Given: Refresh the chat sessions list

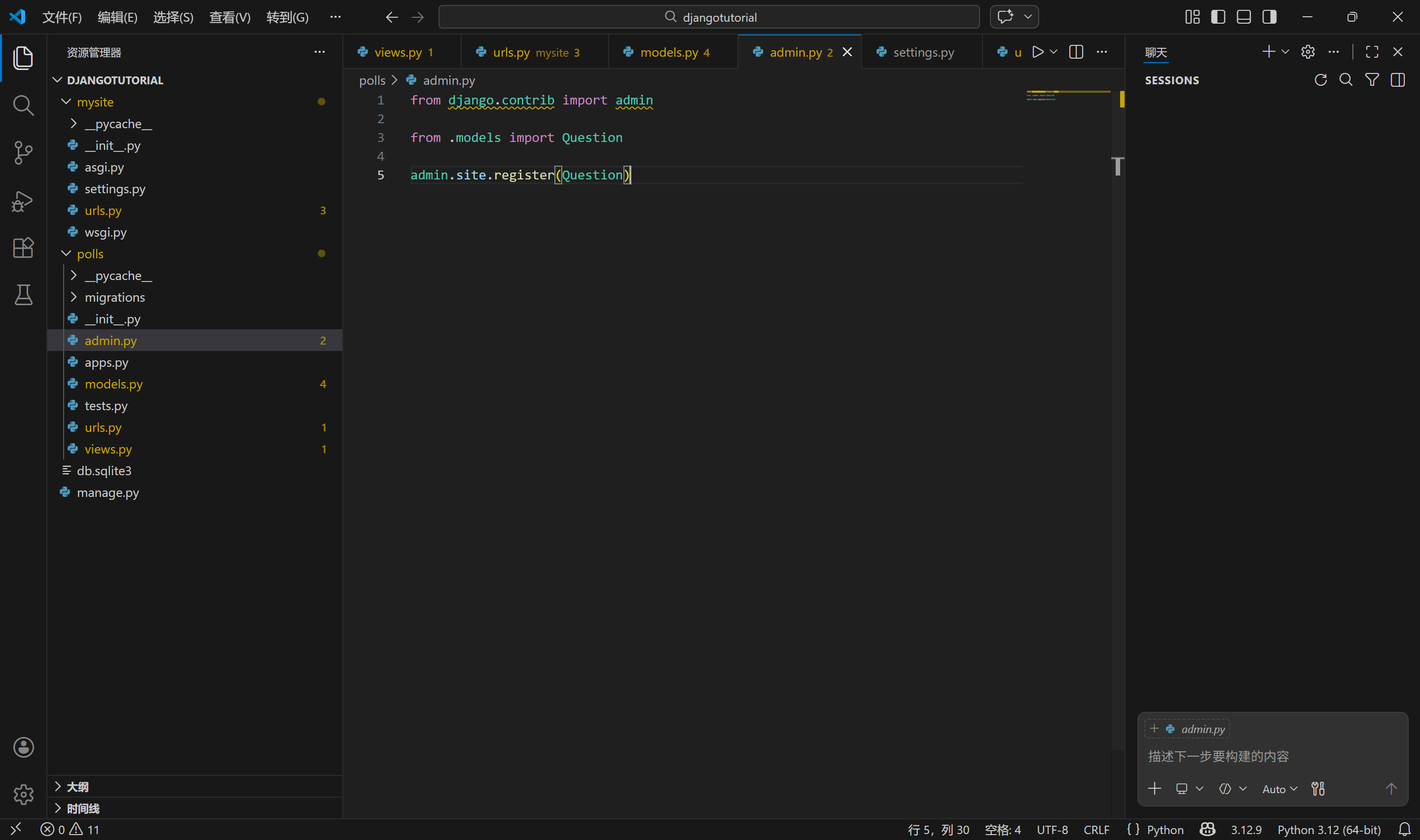Looking at the screenshot, I should pyautogui.click(x=1320, y=80).
